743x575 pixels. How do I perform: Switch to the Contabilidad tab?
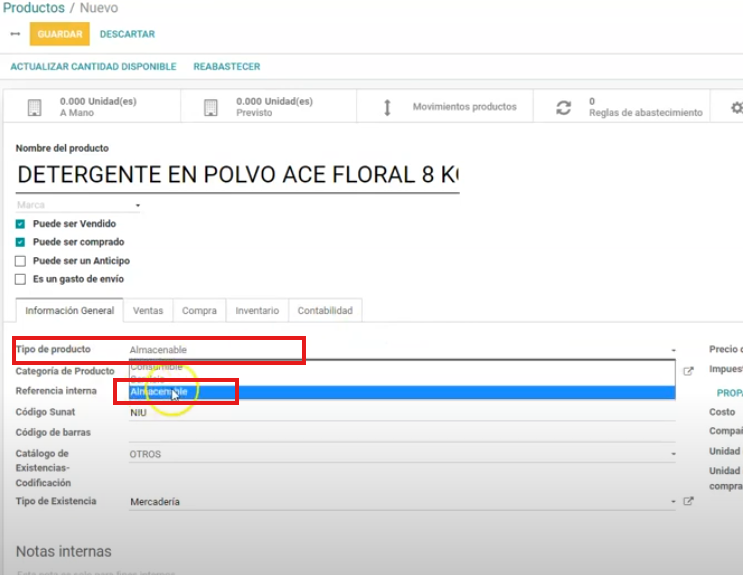[325, 310]
